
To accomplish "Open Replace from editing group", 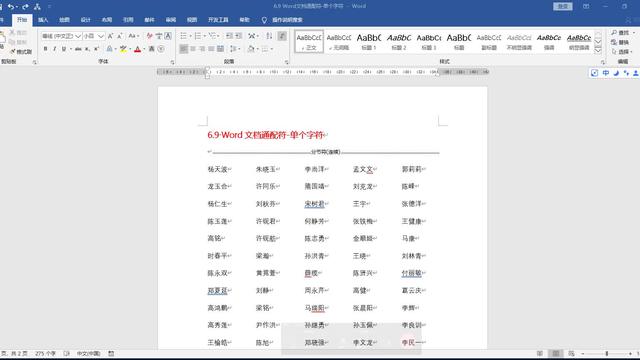I will [620, 42].
